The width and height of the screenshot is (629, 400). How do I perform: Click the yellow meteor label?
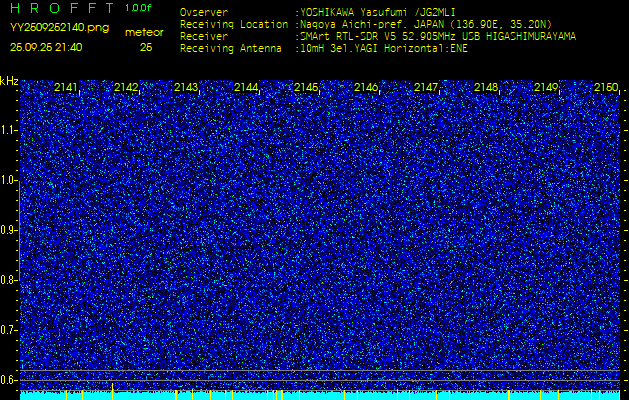coord(145,32)
